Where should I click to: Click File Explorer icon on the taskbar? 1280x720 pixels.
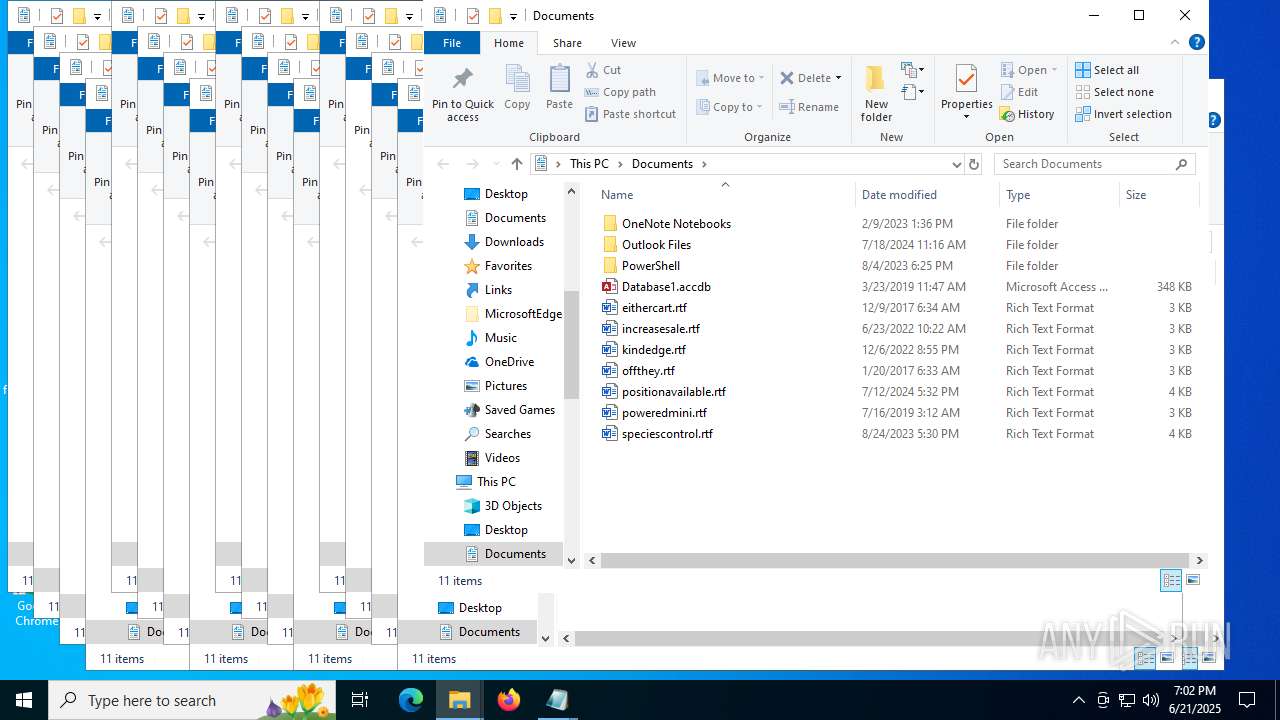click(x=460, y=700)
